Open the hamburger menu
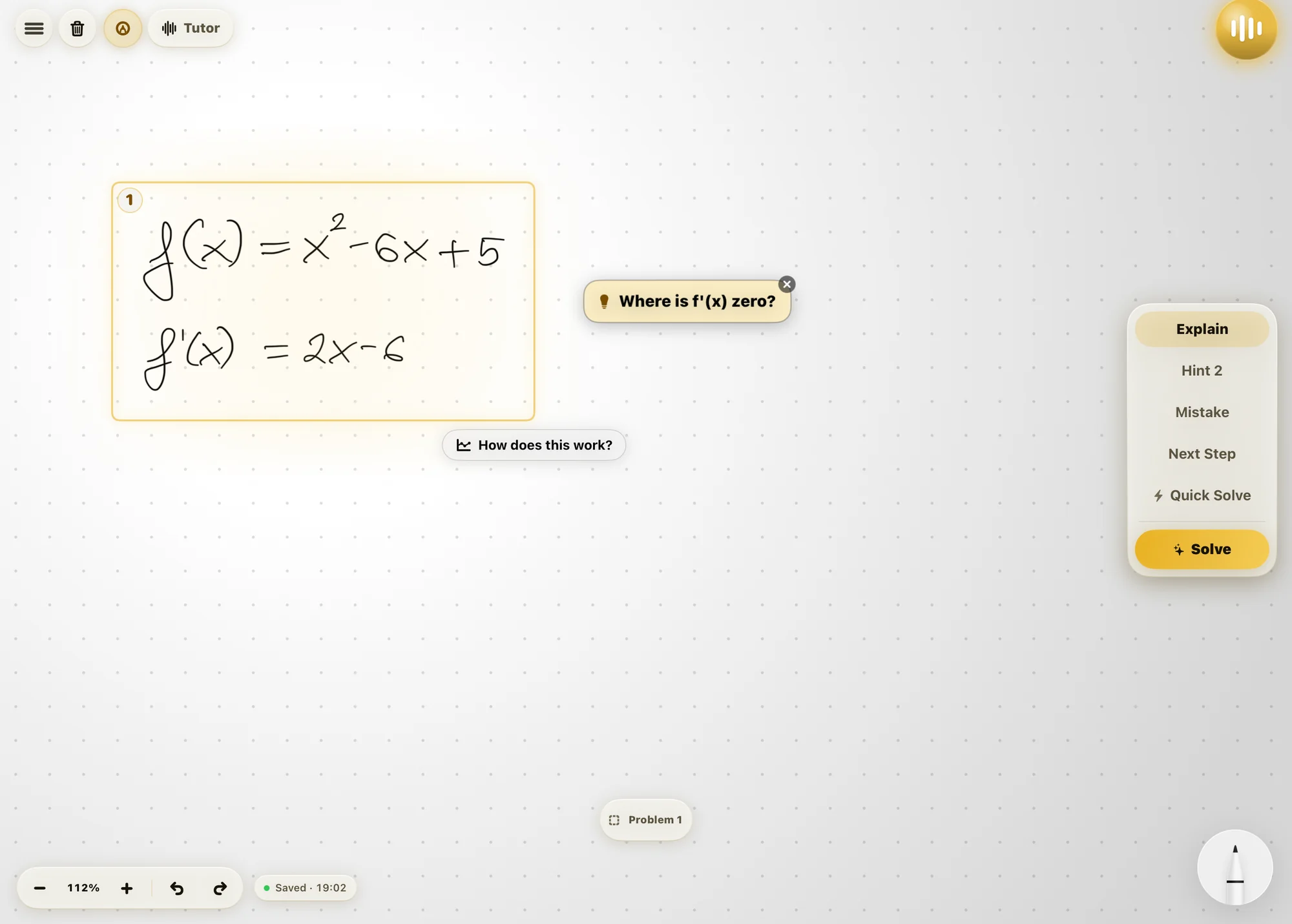This screenshot has width=1292, height=924. pyautogui.click(x=34, y=28)
